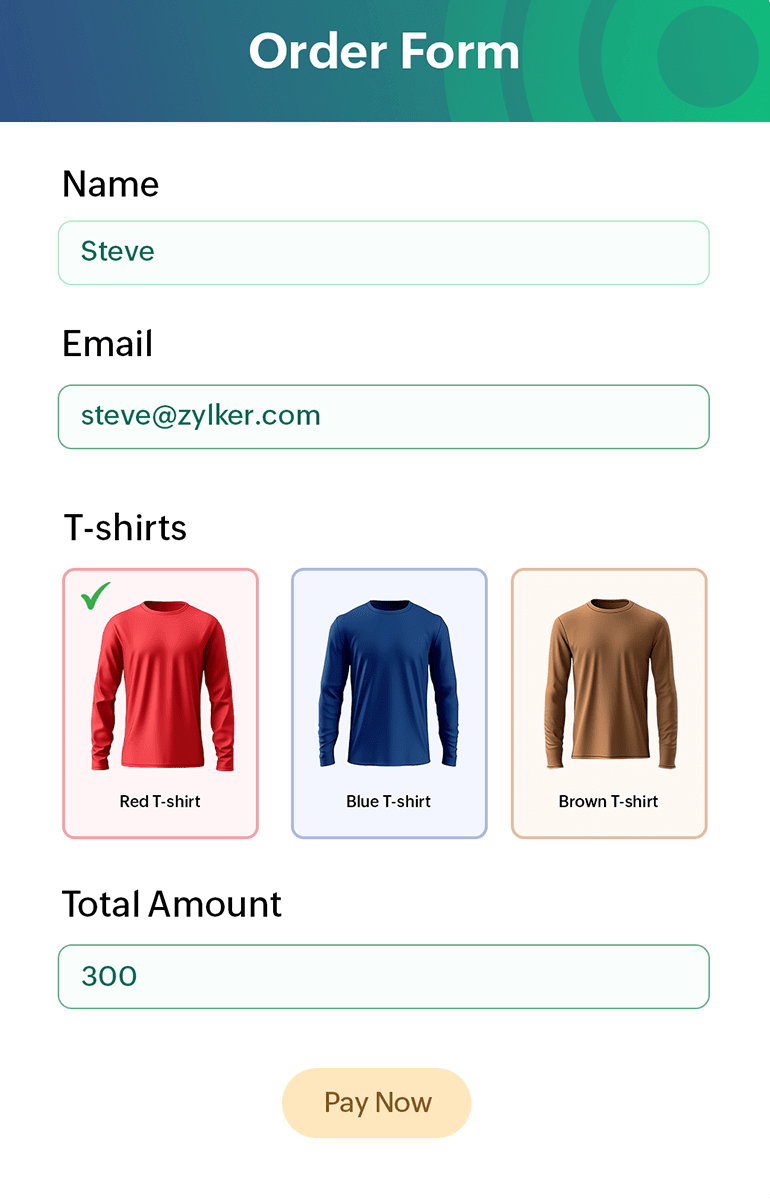This screenshot has width=770, height=1199.
Task: Choose the Blue T-shirt option
Action: 389,703
